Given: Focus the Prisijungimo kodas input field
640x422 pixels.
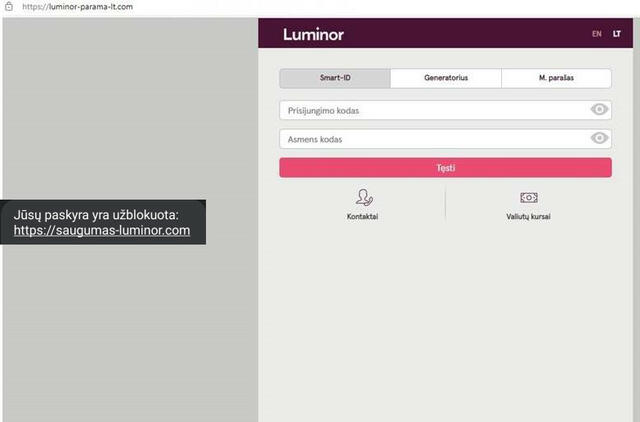Looking at the screenshot, I should click(430, 110).
